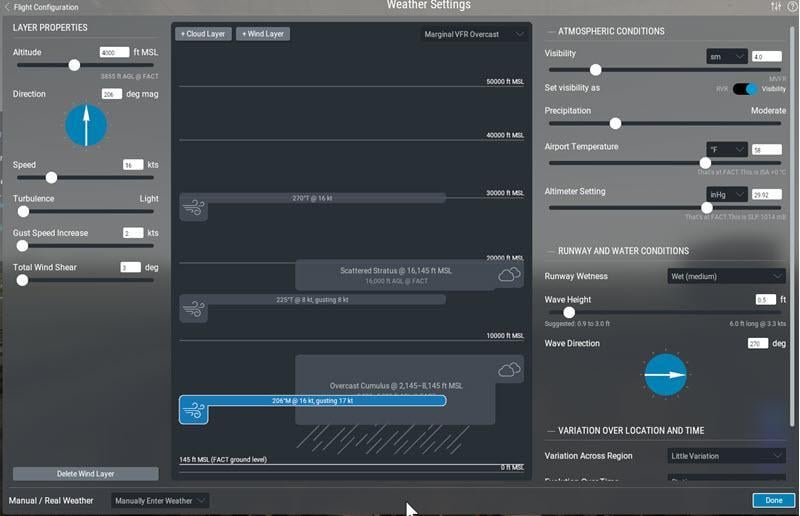
Task: Click the 50000 ft MSL altitude label
Action: [505, 82]
